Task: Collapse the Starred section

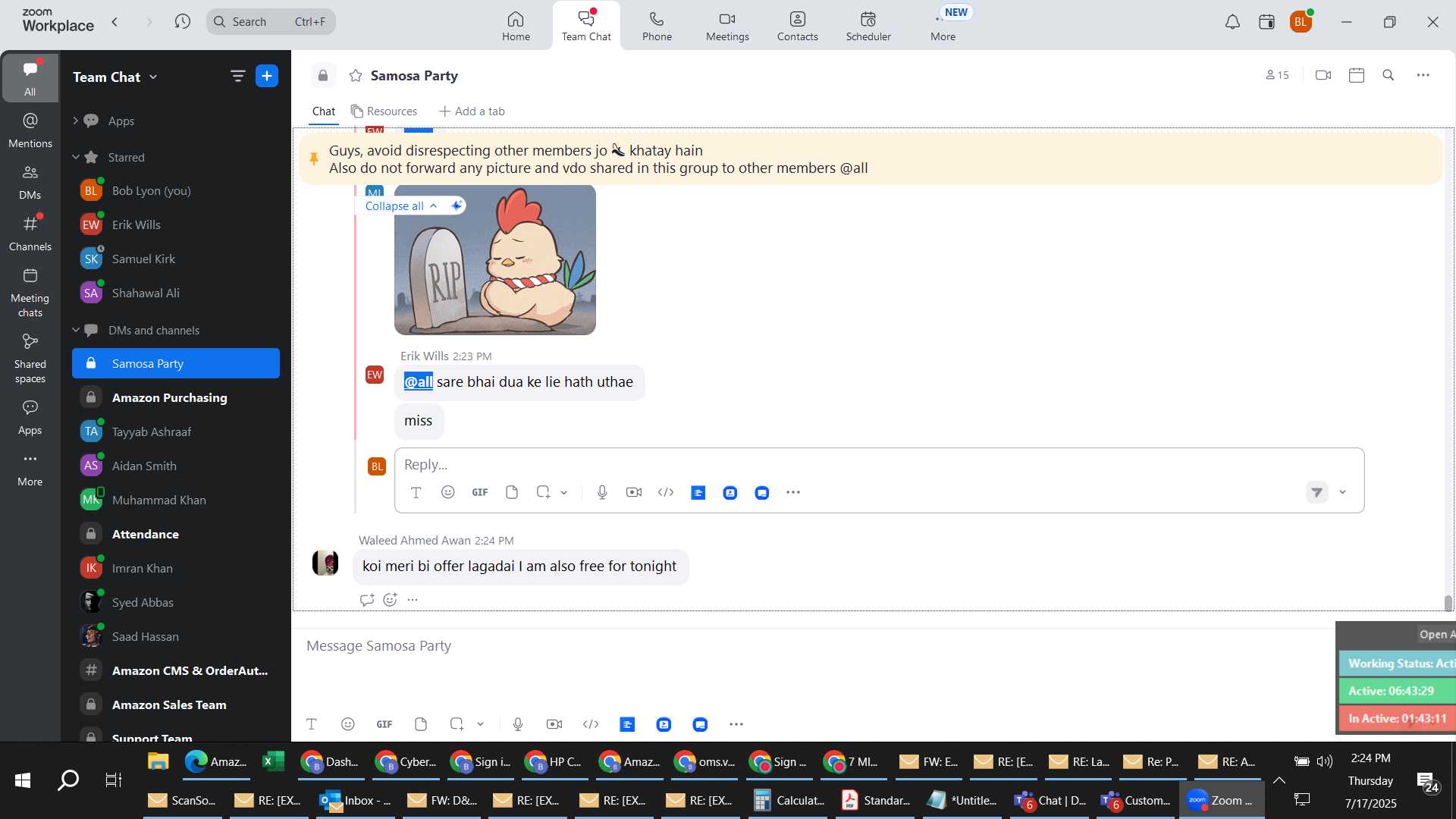Action: tap(76, 157)
